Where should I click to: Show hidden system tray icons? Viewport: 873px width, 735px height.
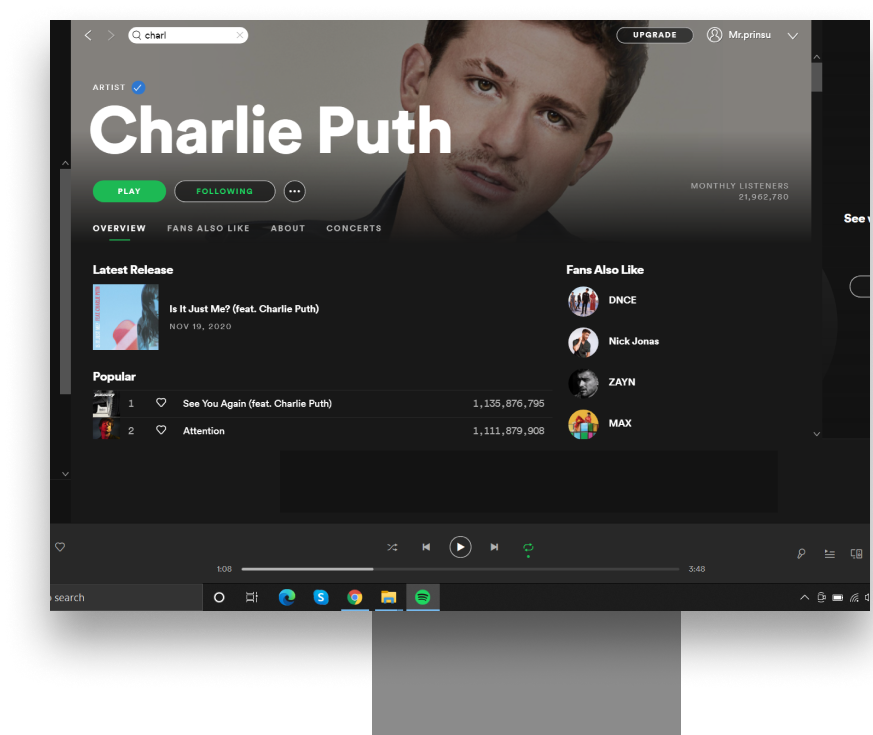(x=804, y=597)
